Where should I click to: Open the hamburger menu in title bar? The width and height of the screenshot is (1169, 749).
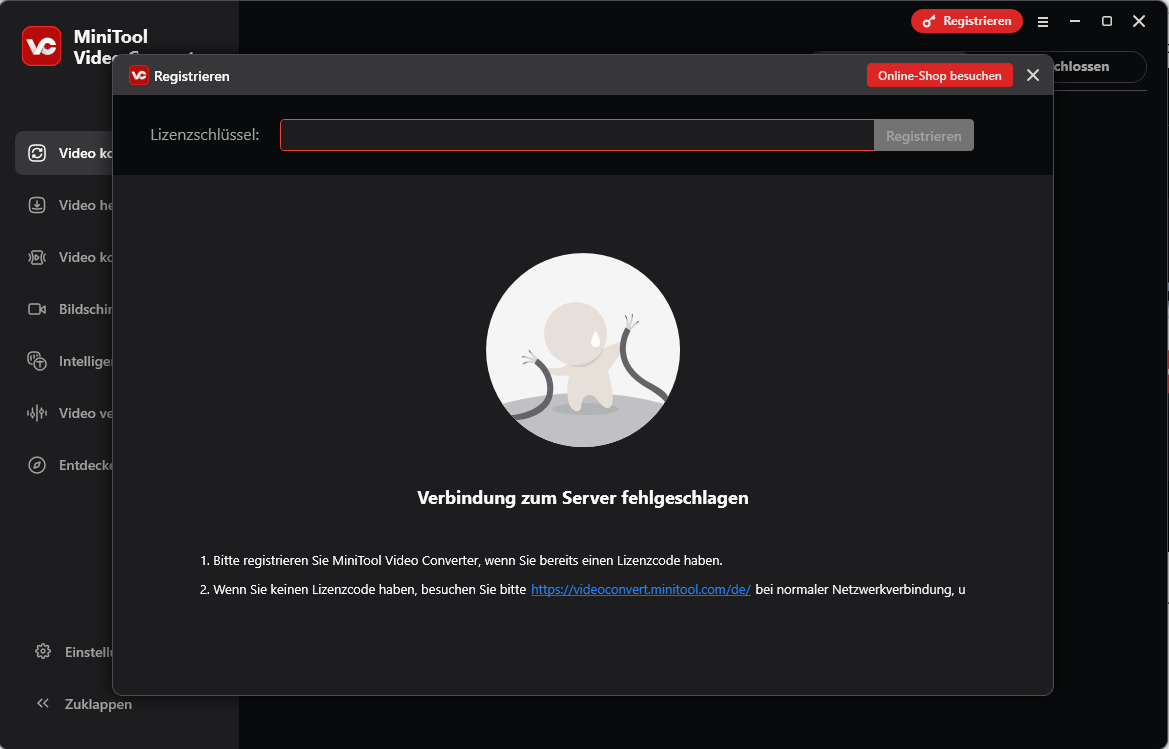click(1043, 22)
